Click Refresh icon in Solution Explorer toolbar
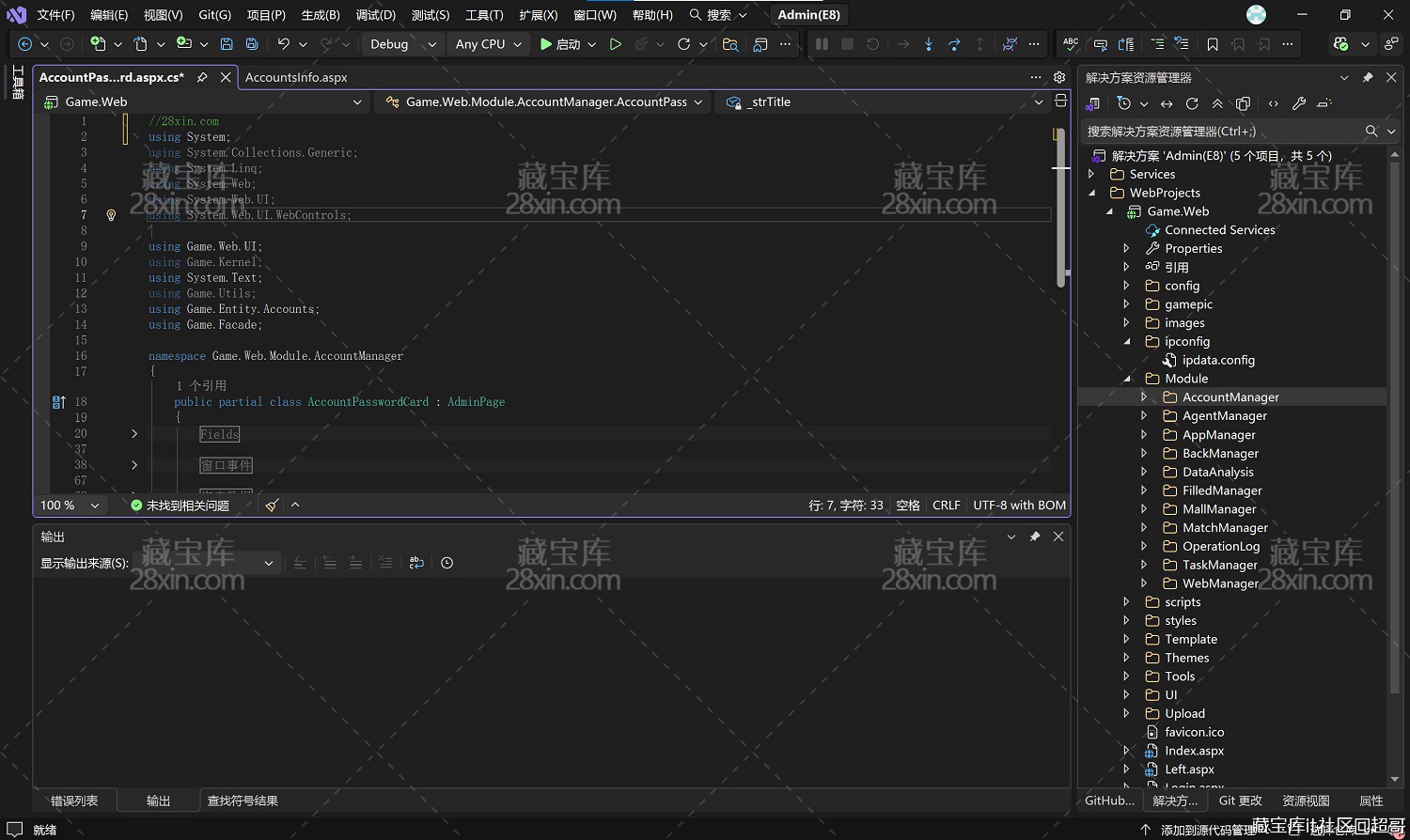1410x840 pixels. click(1192, 103)
